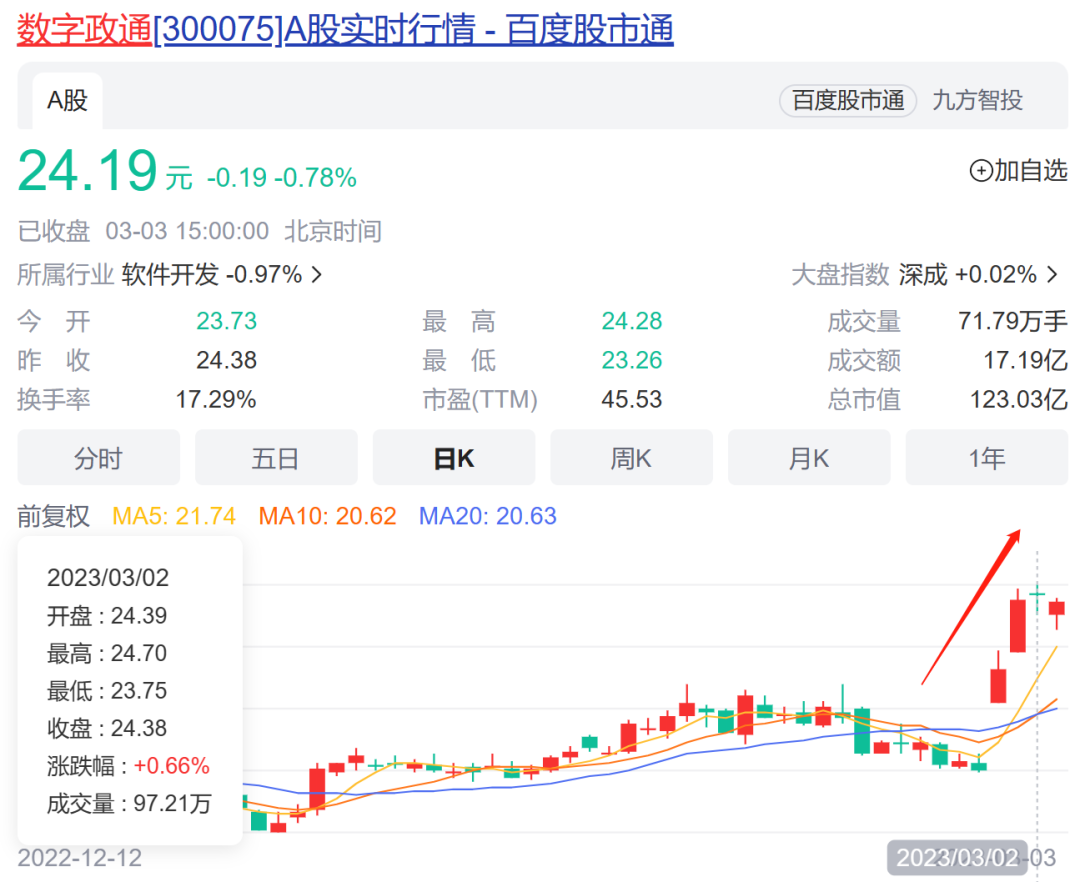Screen dimensions: 1080x882
Task: Switch chart to the 分时 tab
Action: [98, 458]
